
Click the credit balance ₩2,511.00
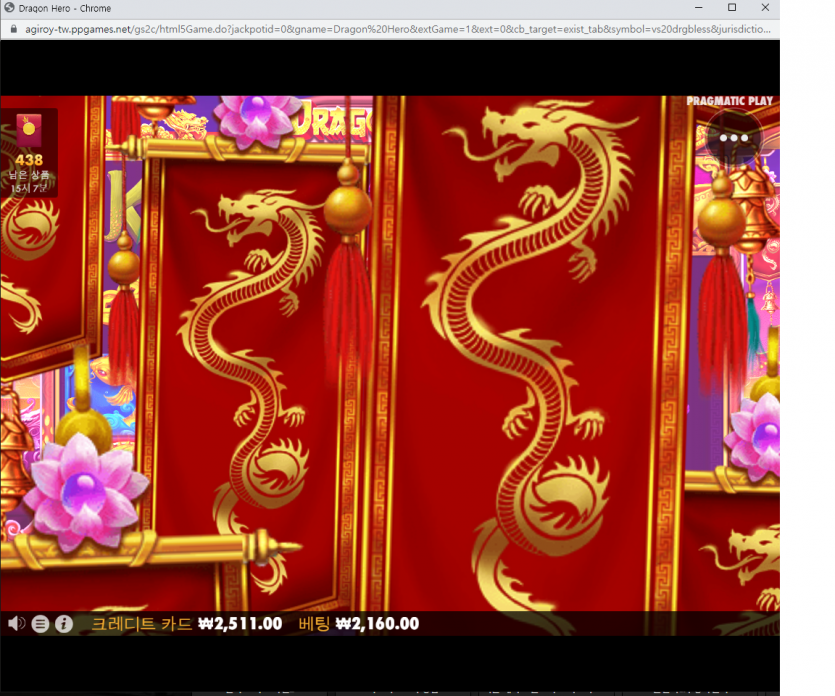[x=240, y=624]
